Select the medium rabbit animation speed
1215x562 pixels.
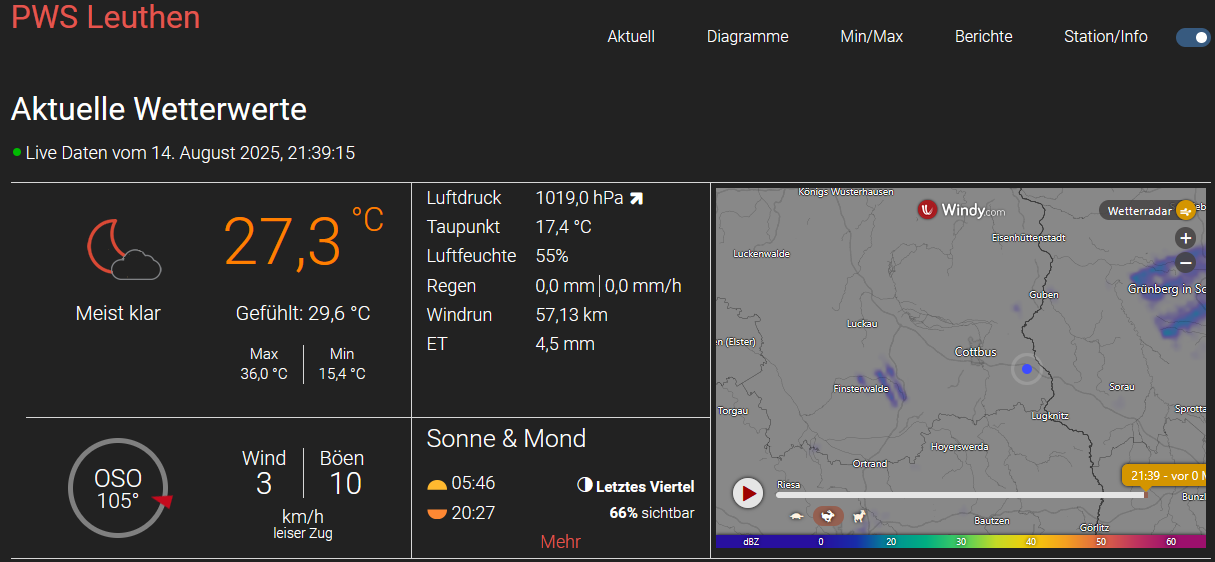pos(828,516)
